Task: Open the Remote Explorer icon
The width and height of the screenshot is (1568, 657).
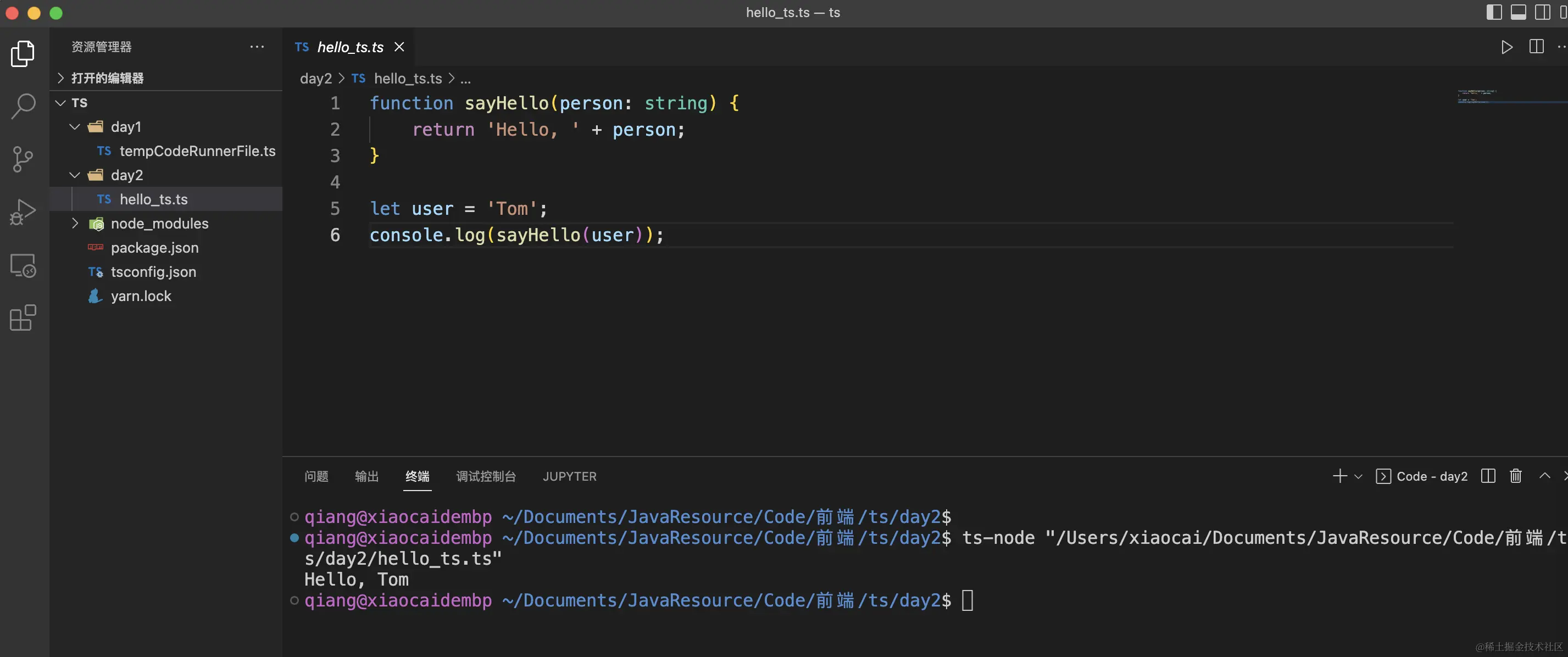Action: (23, 265)
